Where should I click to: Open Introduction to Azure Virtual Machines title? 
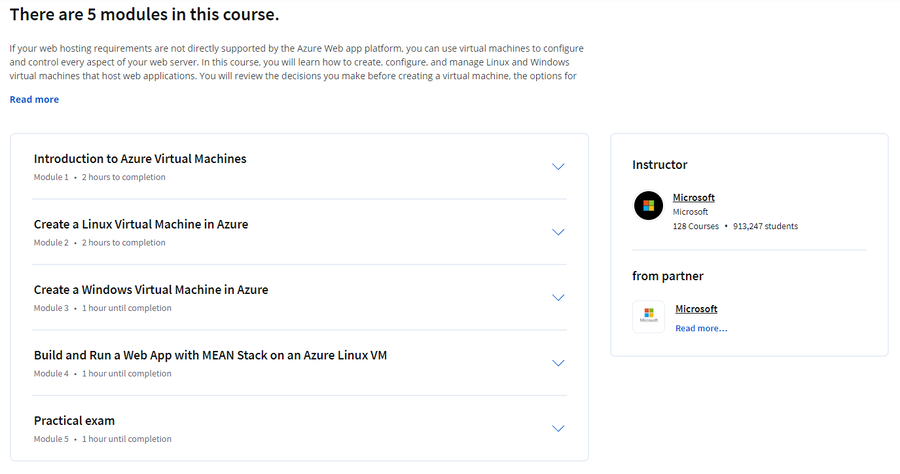point(140,159)
